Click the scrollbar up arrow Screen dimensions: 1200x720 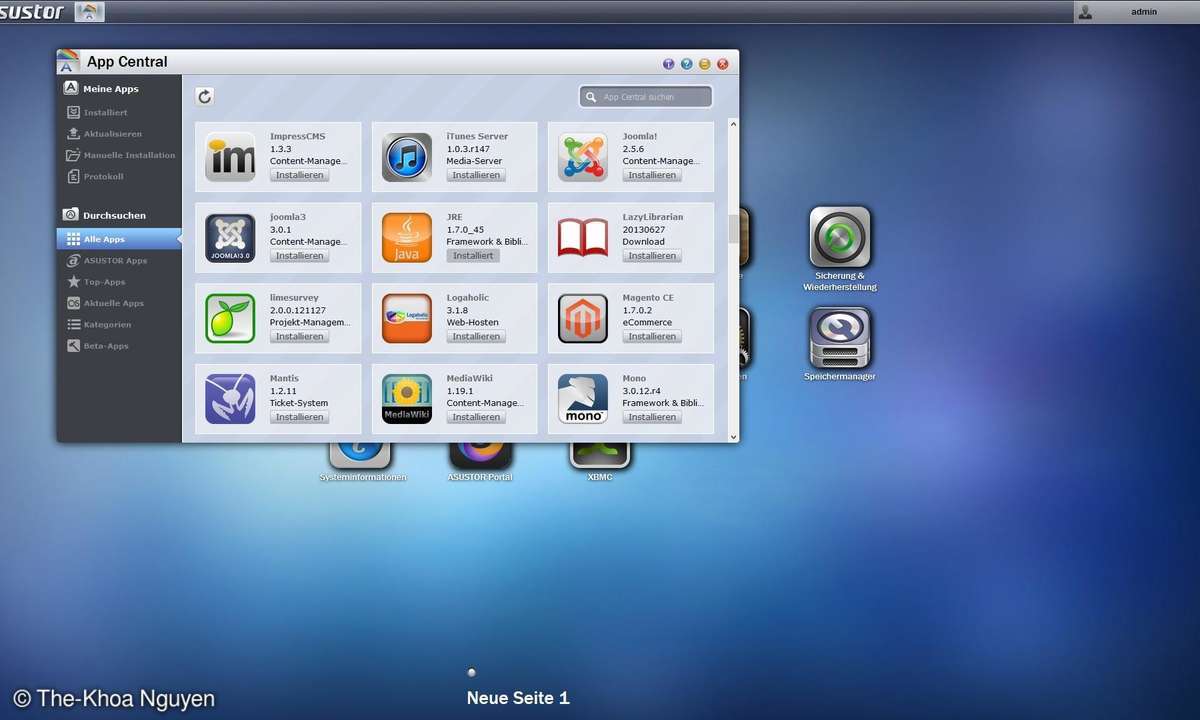pyautogui.click(x=733, y=124)
